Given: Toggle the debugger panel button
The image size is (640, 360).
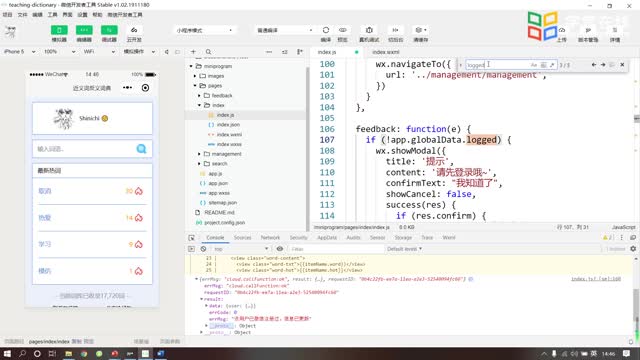Looking at the screenshot, I should [x=109, y=30].
